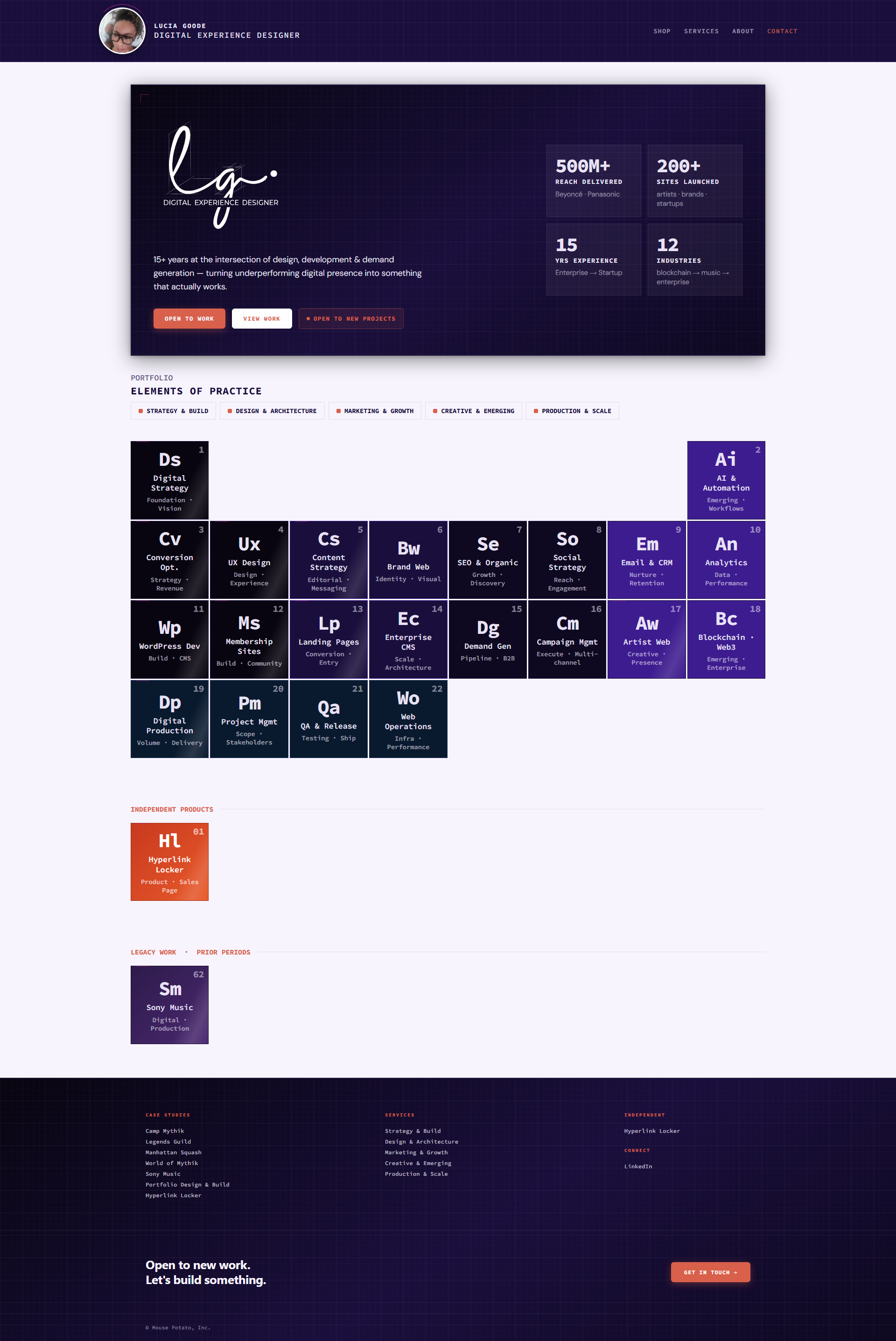Screen dimensions: 896x1341
Task: Open the Lp Landing Pages element tile
Action: point(329,639)
